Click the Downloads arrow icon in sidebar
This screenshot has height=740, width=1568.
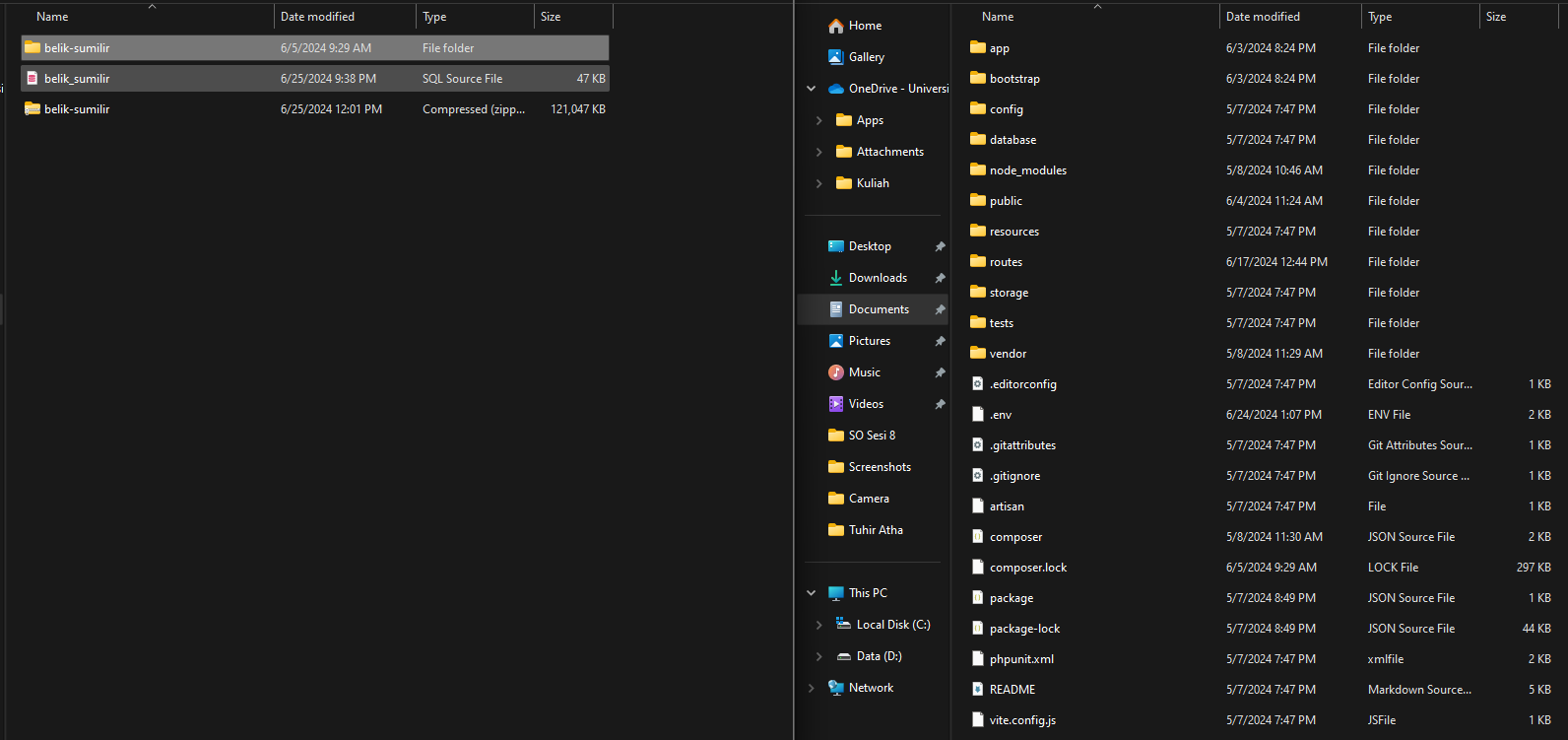835,278
